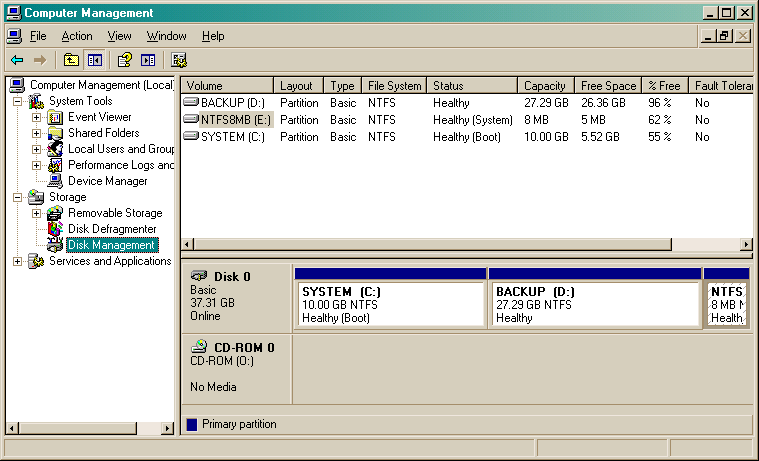759x461 pixels.
Task: Sort volumes by the Capacity column header
Action: [545, 86]
